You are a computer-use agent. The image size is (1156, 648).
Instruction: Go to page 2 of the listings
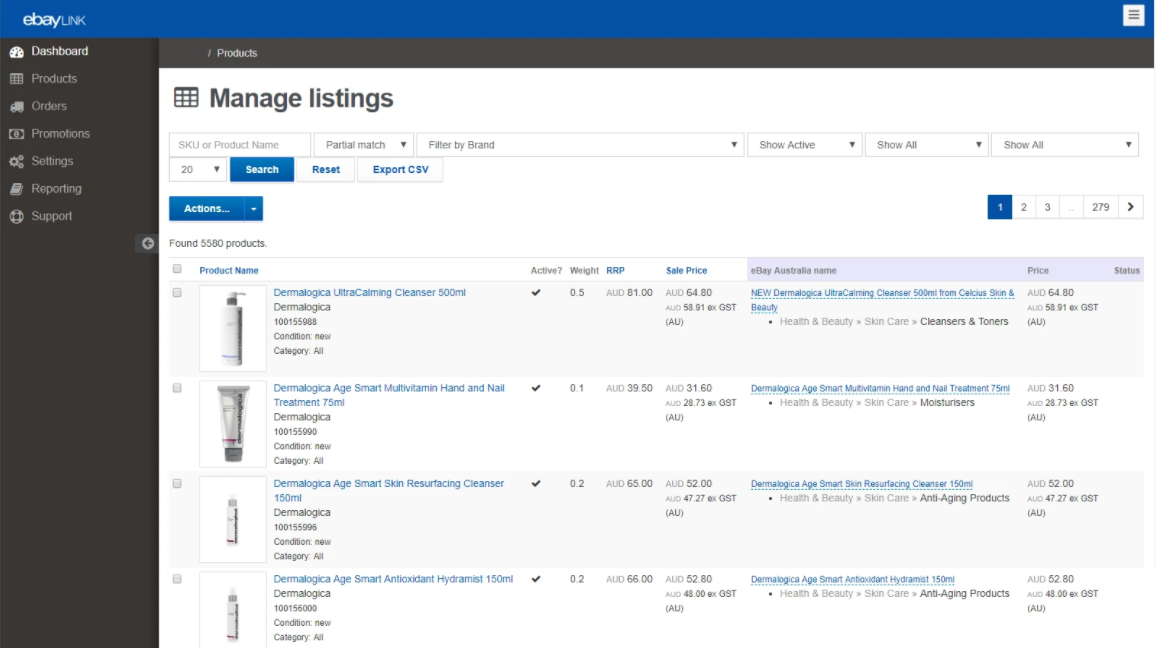point(1023,207)
